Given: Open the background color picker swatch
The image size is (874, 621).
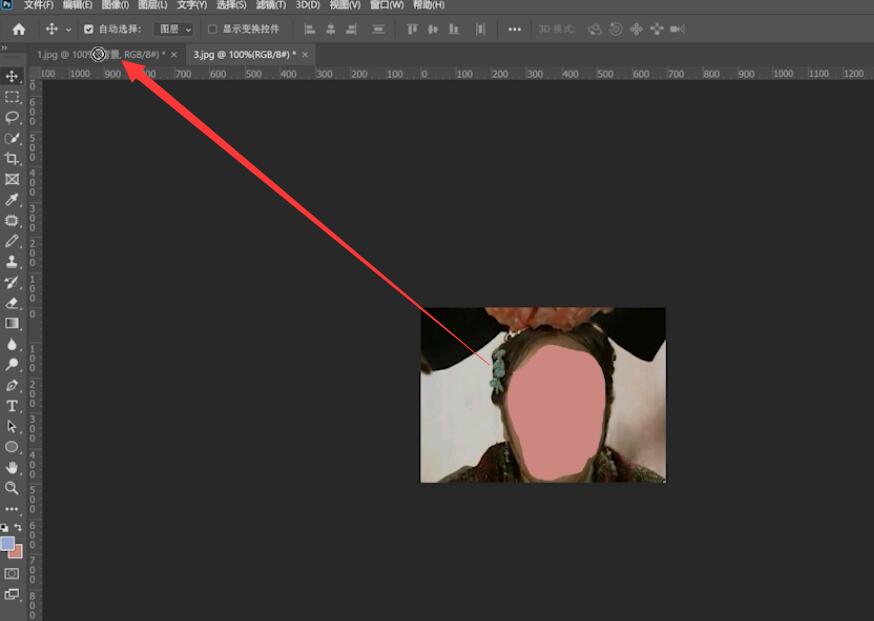Looking at the screenshot, I should (x=17, y=552).
